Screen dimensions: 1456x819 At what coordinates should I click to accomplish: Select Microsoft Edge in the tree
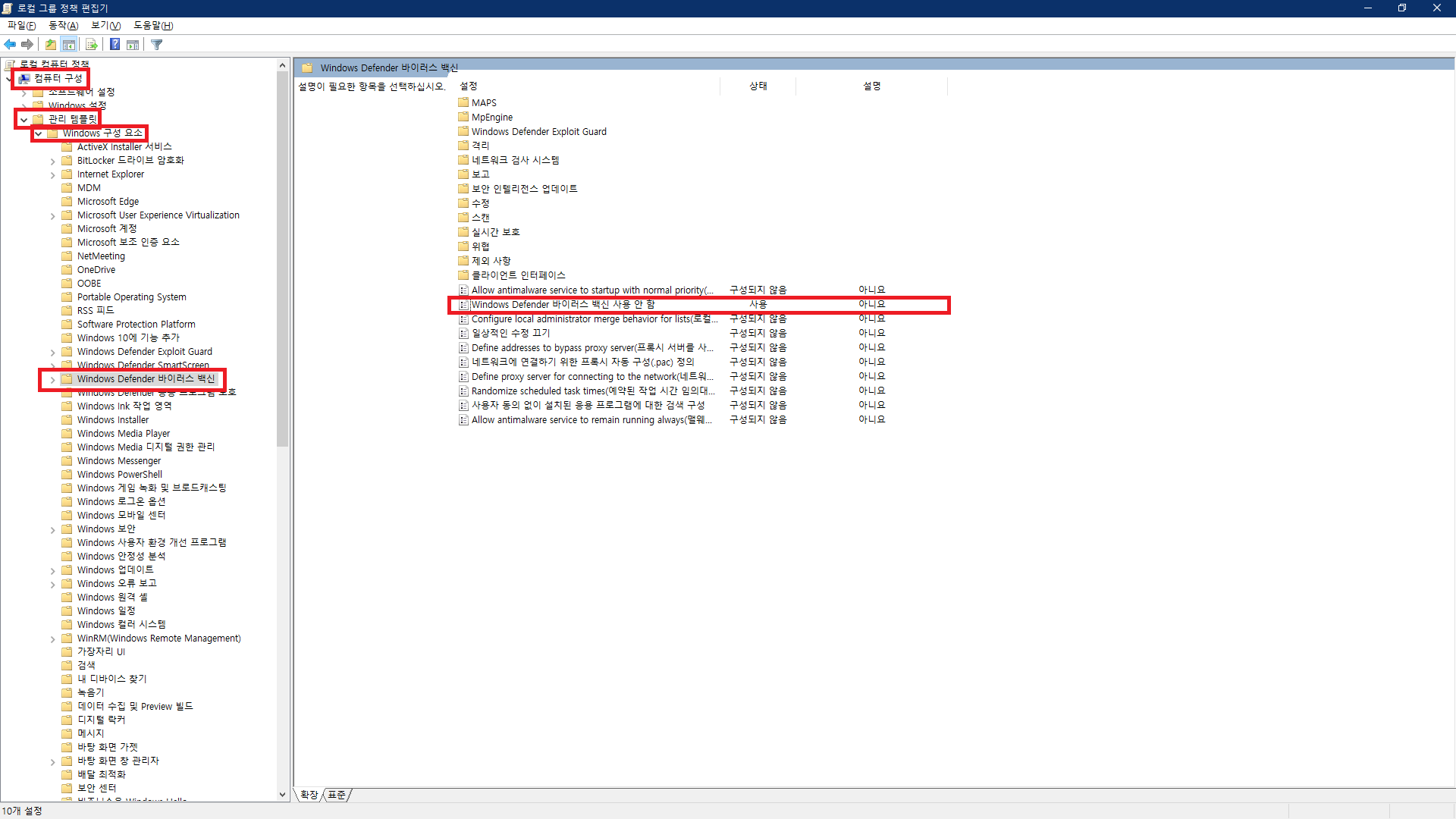(x=108, y=202)
